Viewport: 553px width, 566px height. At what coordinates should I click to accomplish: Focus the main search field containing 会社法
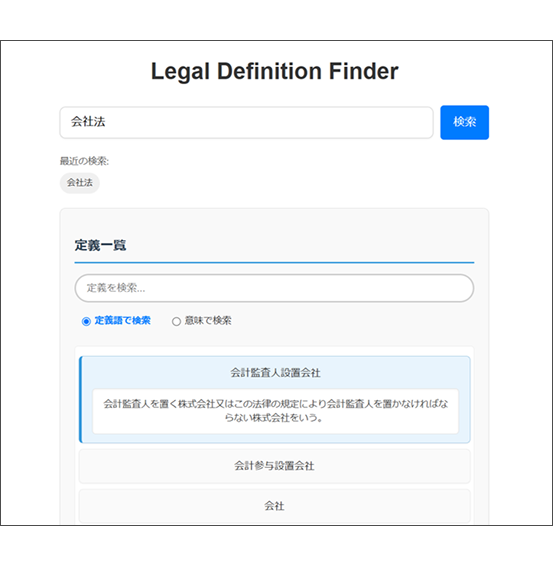(246, 122)
